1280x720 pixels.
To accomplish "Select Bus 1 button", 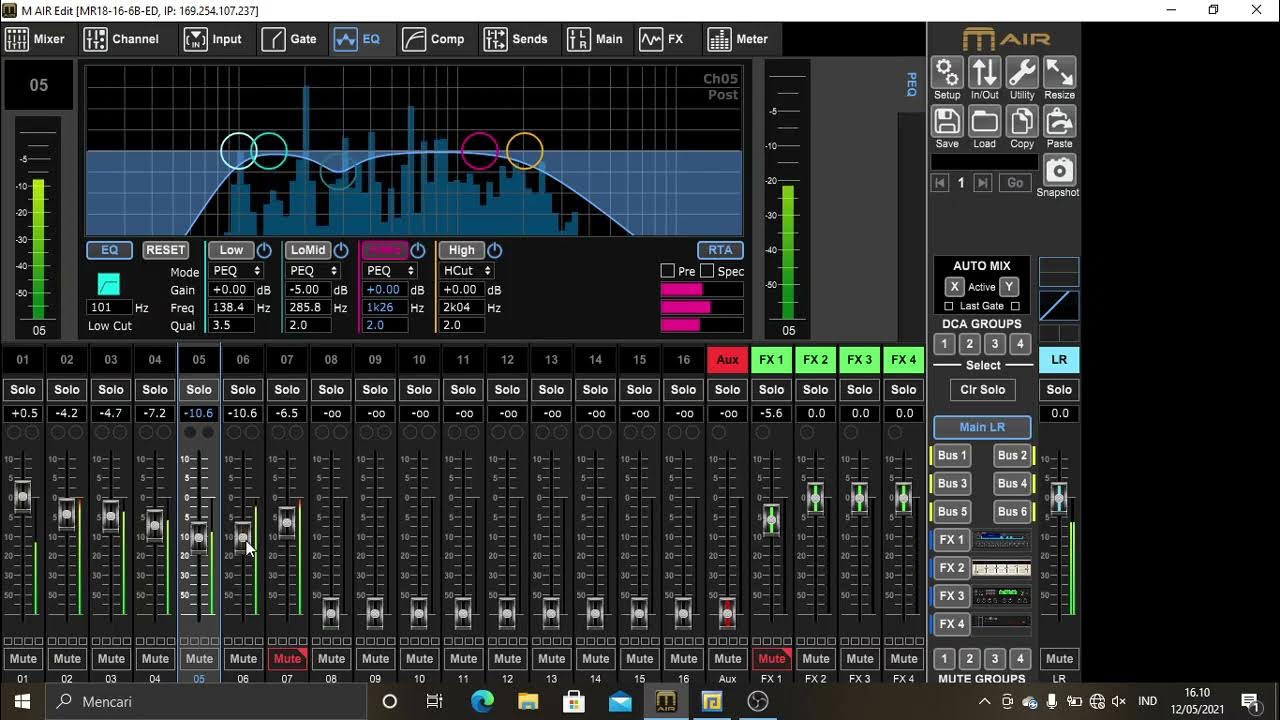I will click(952, 455).
